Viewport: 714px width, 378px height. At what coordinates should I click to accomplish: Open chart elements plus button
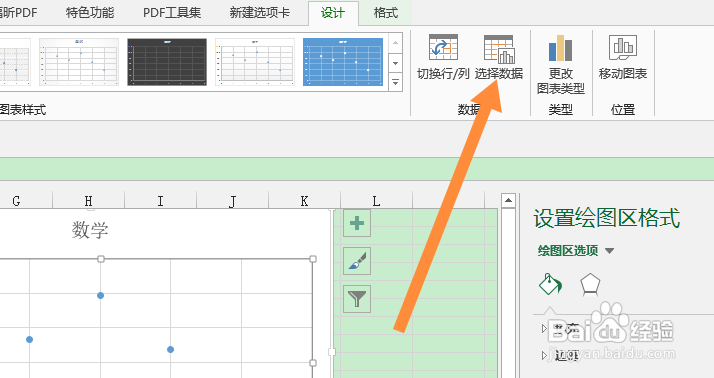point(357,223)
